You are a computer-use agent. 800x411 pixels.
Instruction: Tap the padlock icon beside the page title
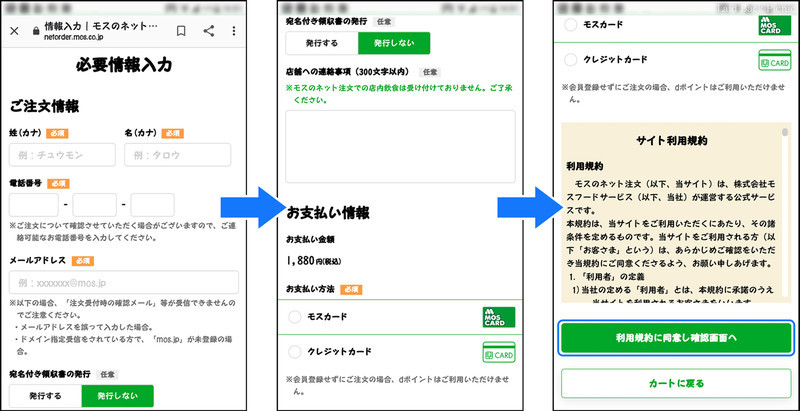[35, 31]
